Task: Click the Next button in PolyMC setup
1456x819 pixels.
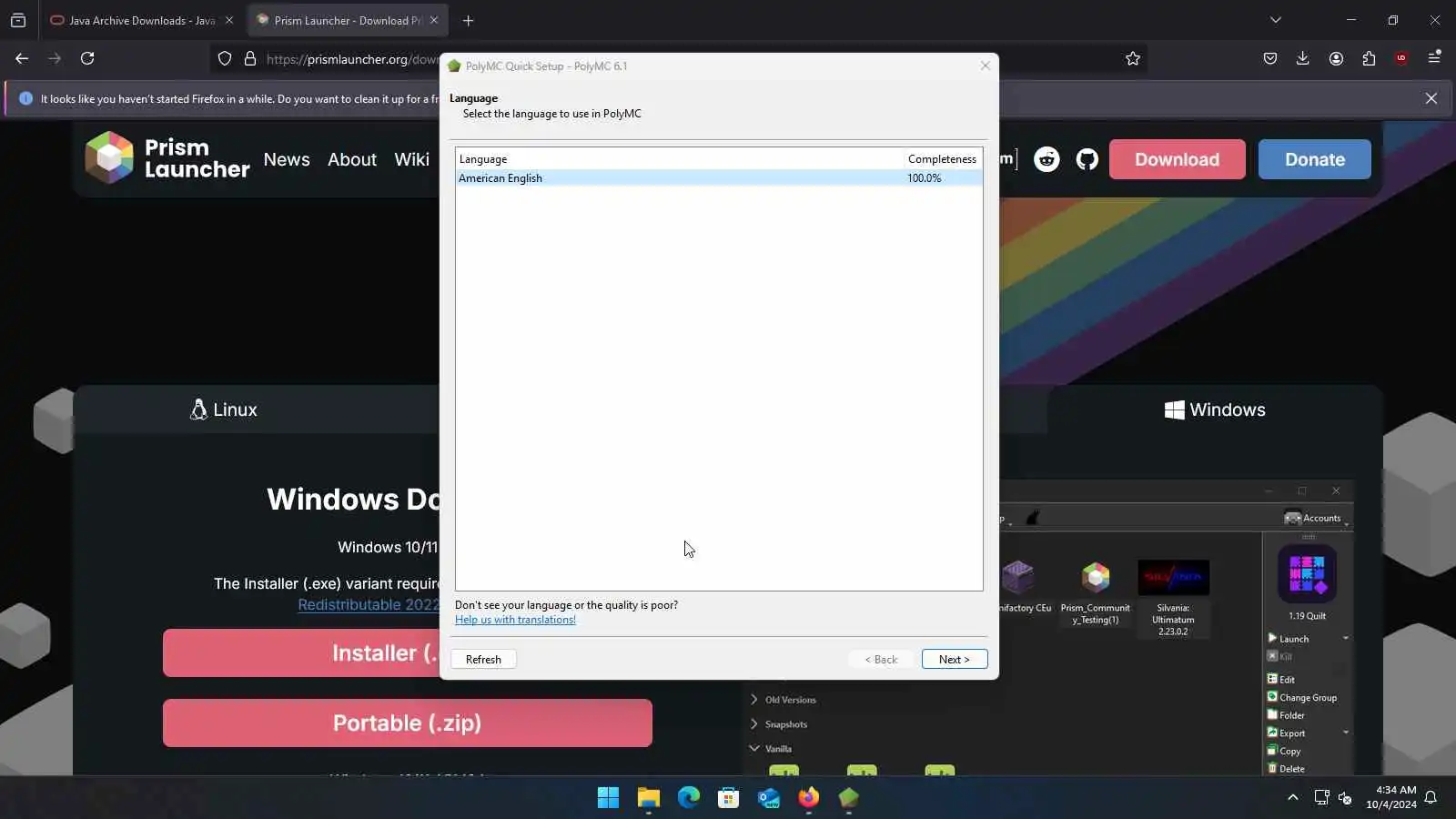Action: (x=955, y=659)
